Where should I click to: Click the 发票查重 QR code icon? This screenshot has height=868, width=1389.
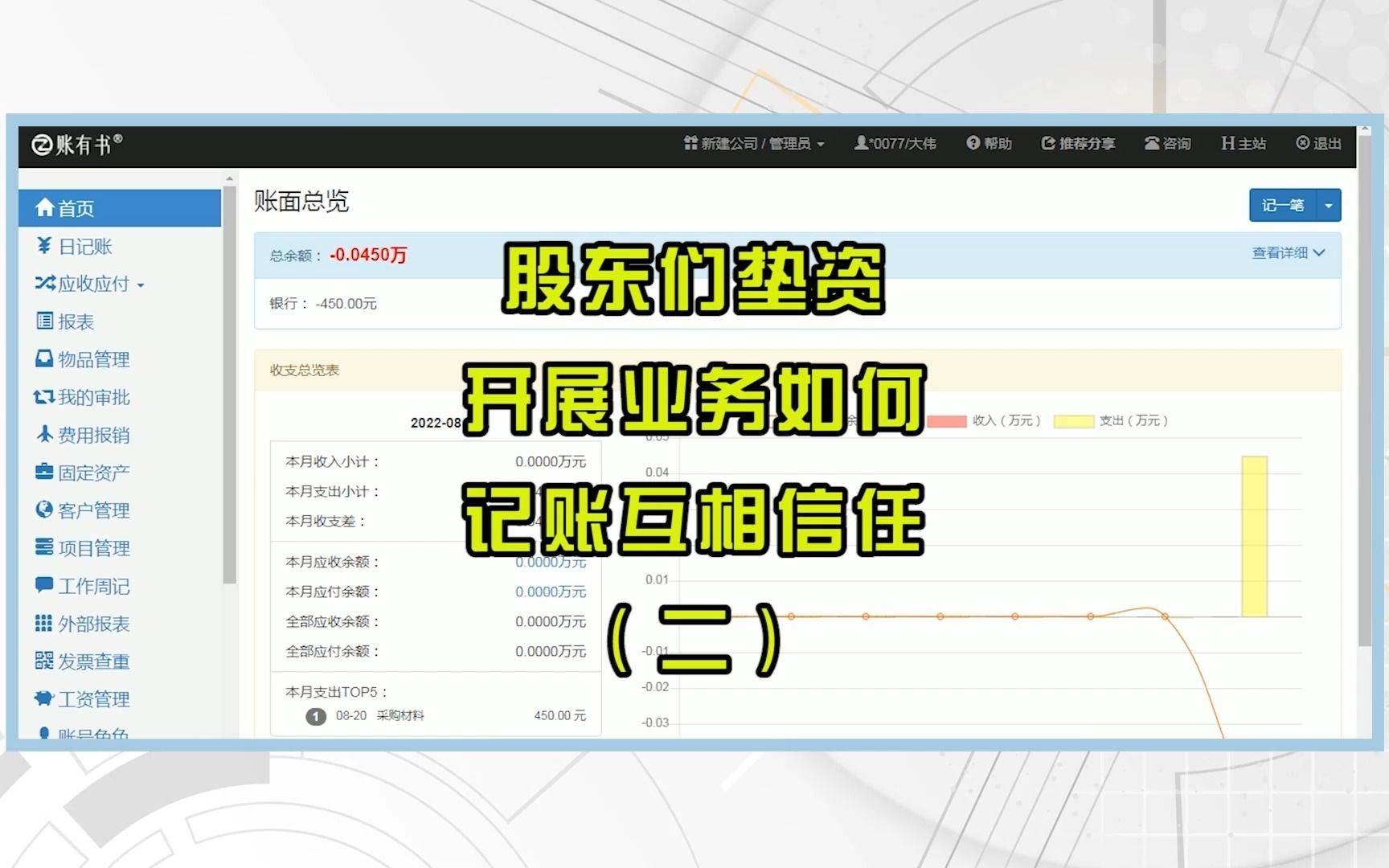(x=44, y=661)
